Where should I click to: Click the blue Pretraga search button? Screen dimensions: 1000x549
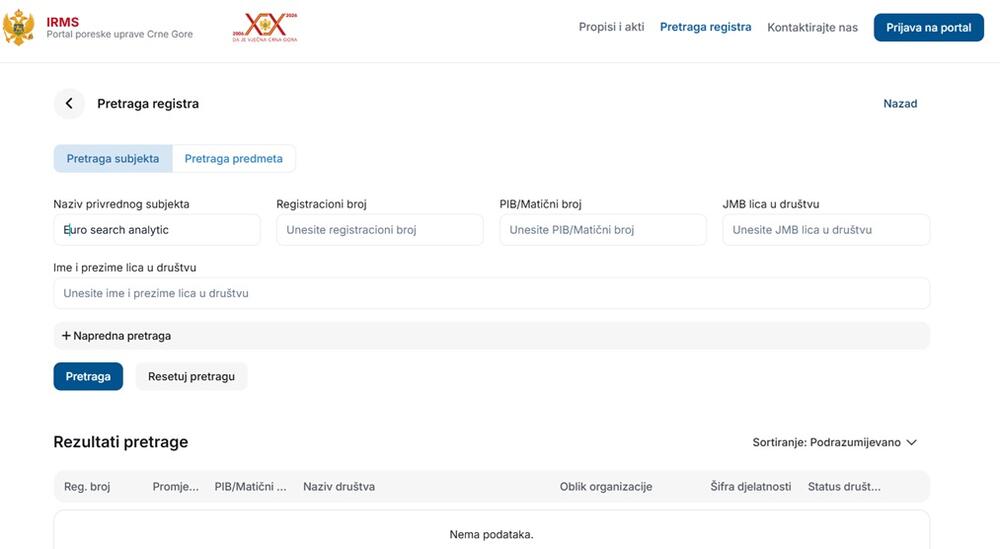[x=88, y=376]
